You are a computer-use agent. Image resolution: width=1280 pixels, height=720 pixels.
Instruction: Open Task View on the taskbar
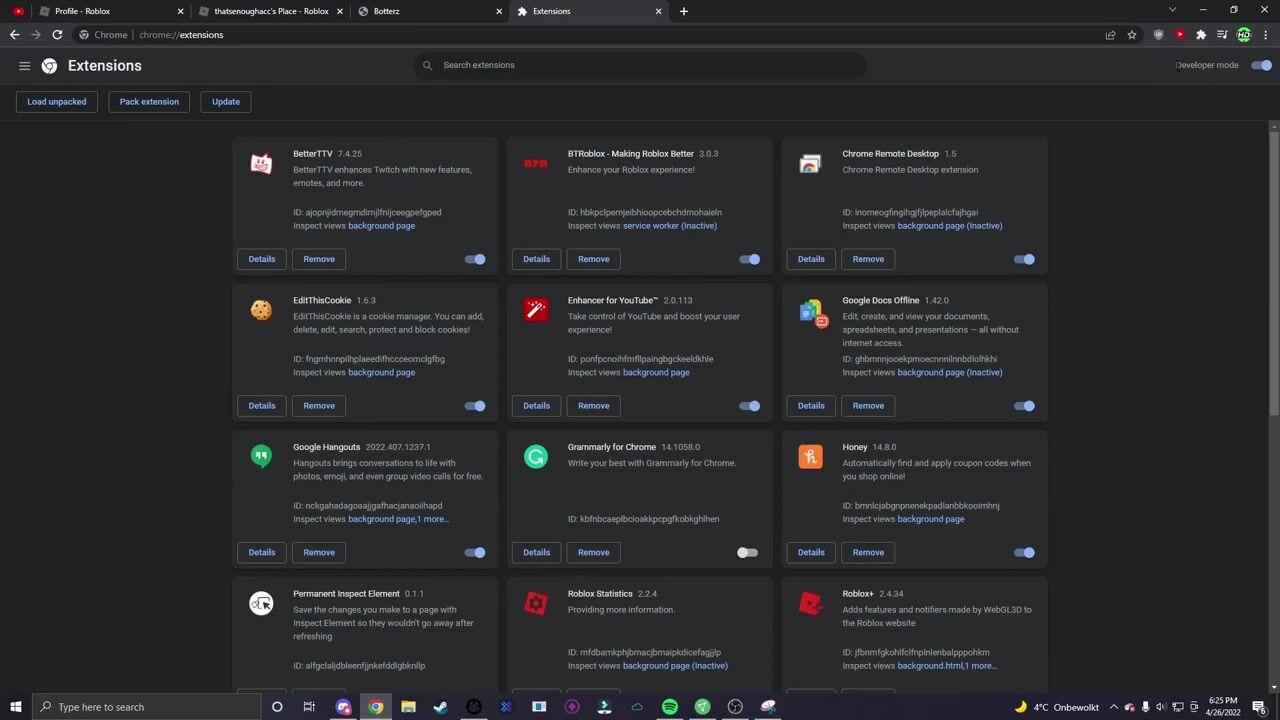[x=309, y=707]
